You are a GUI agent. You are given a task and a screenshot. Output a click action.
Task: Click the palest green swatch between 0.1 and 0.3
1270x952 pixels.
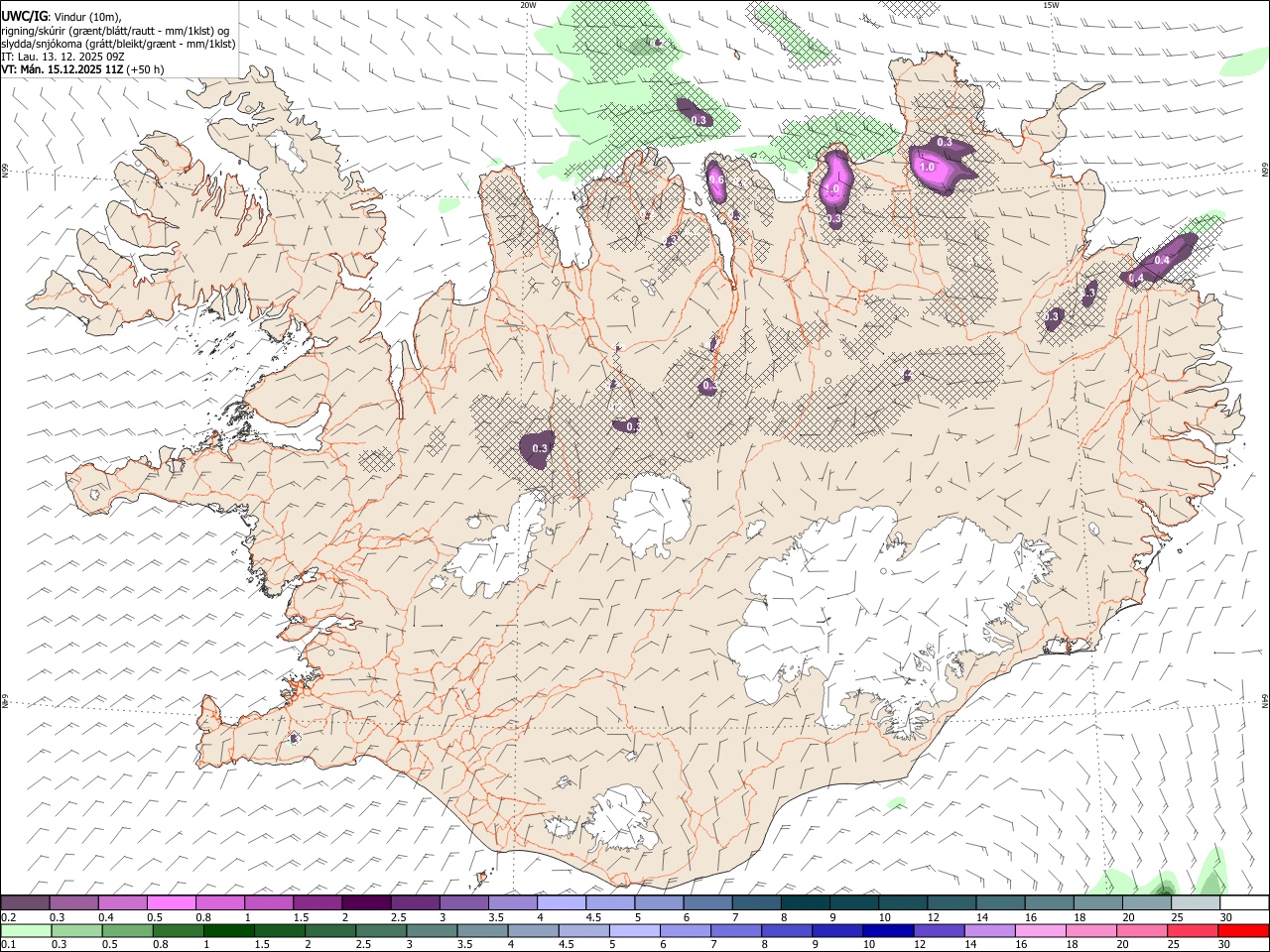[x=27, y=930]
